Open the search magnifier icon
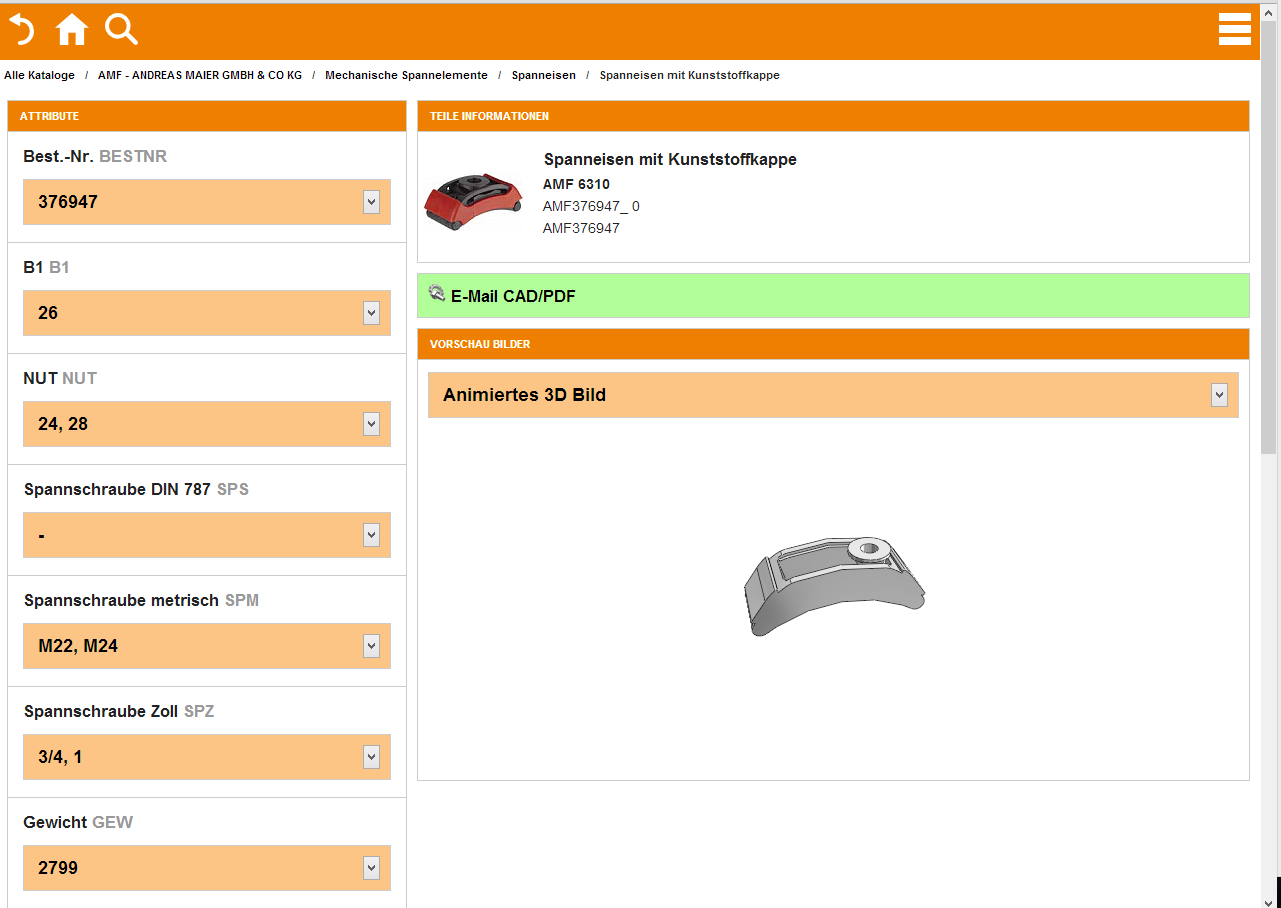This screenshot has height=908, width=1281. point(121,30)
